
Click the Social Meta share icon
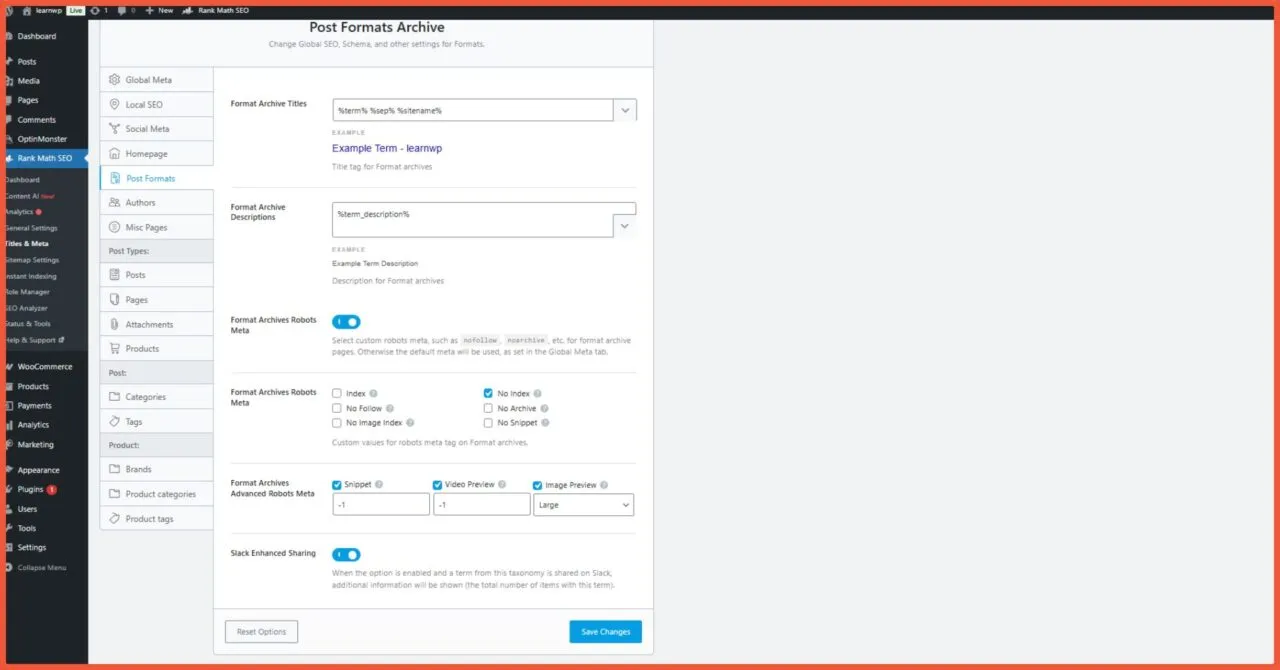(x=115, y=129)
